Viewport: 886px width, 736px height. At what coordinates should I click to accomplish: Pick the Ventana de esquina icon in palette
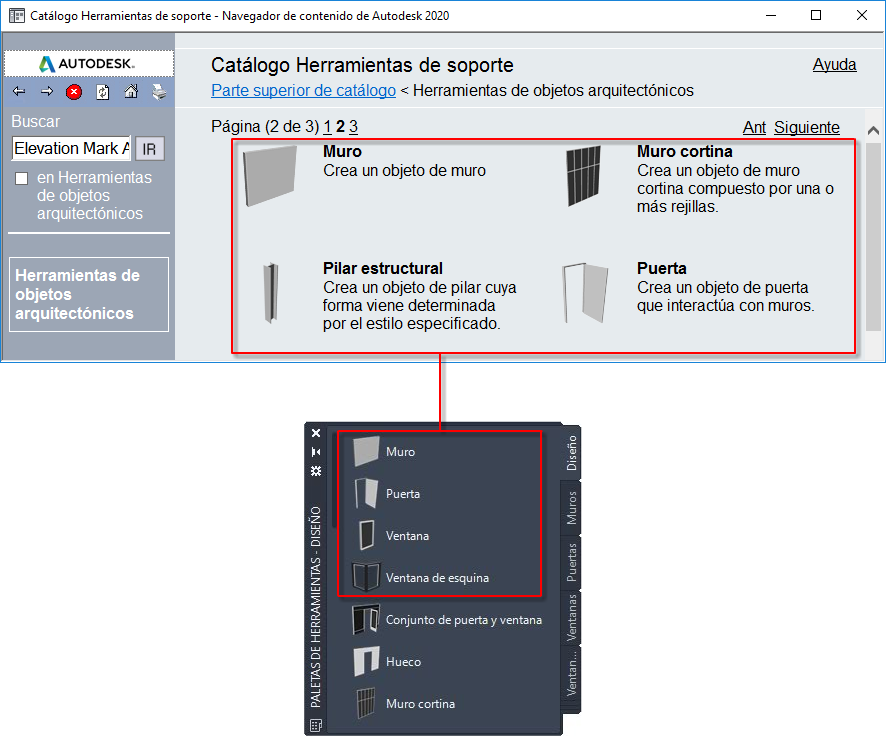pyautogui.click(x=366, y=577)
